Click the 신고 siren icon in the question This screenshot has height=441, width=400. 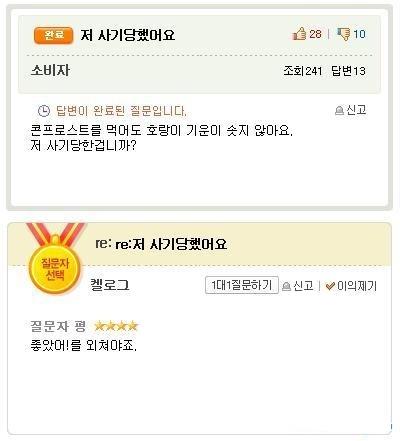tap(339, 111)
